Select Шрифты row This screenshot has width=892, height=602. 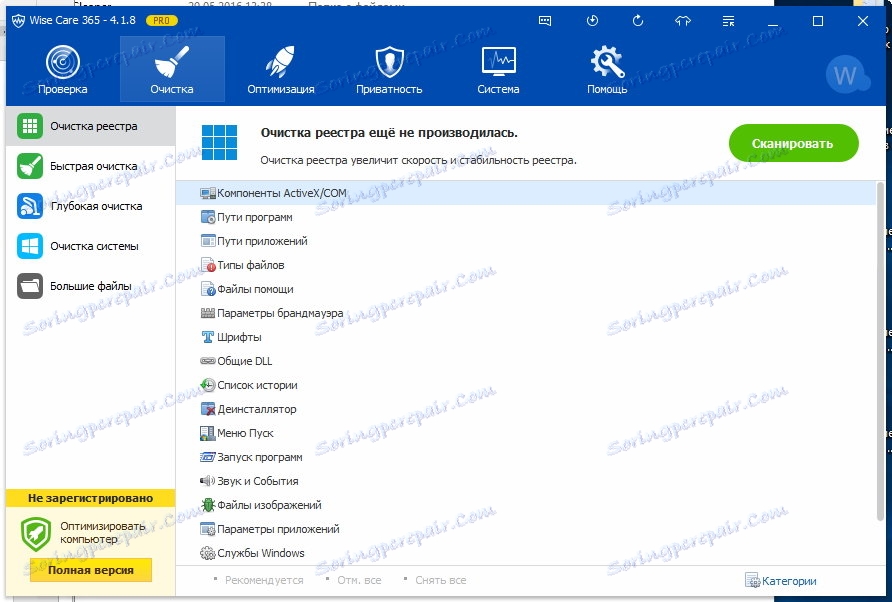pos(526,337)
